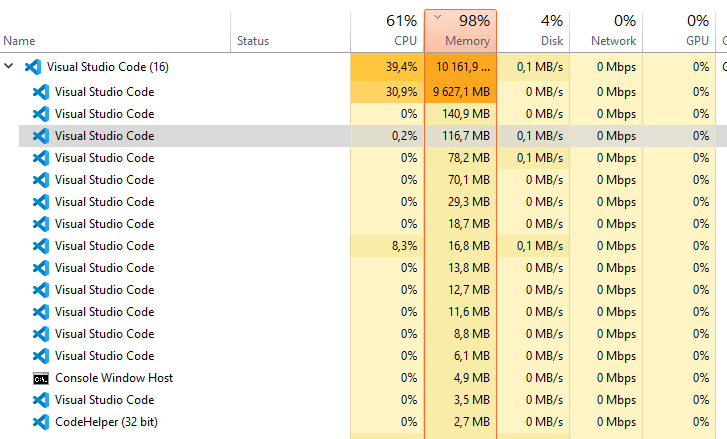This screenshot has width=727, height=439.
Task: Select the Console Window Host process row
Action: click(364, 378)
